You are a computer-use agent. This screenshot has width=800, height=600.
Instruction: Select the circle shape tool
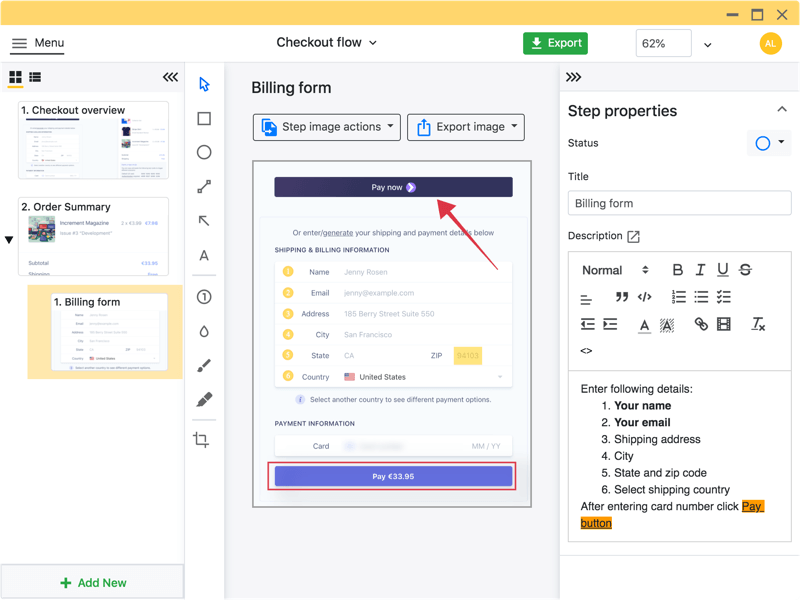(x=204, y=152)
